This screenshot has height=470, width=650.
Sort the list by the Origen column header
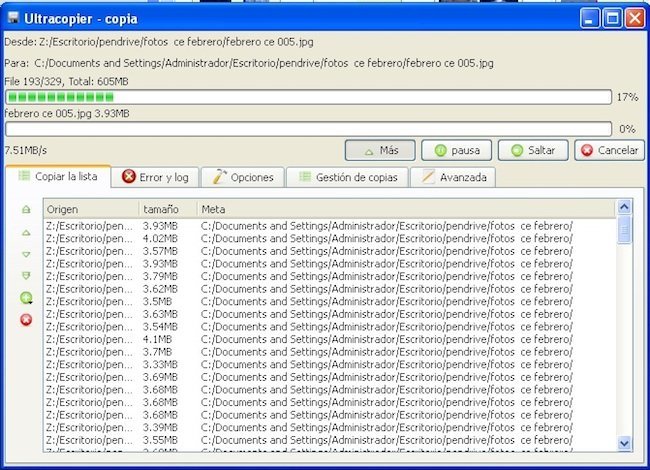pyautogui.click(x=91, y=209)
